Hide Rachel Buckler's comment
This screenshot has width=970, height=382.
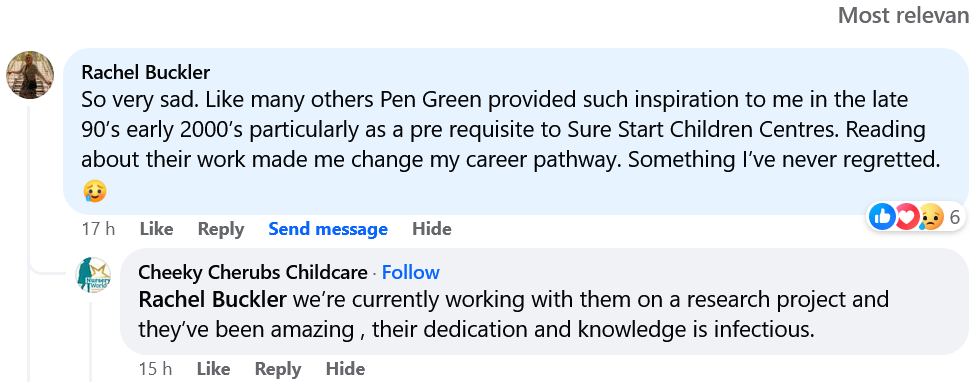pos(432,229)
